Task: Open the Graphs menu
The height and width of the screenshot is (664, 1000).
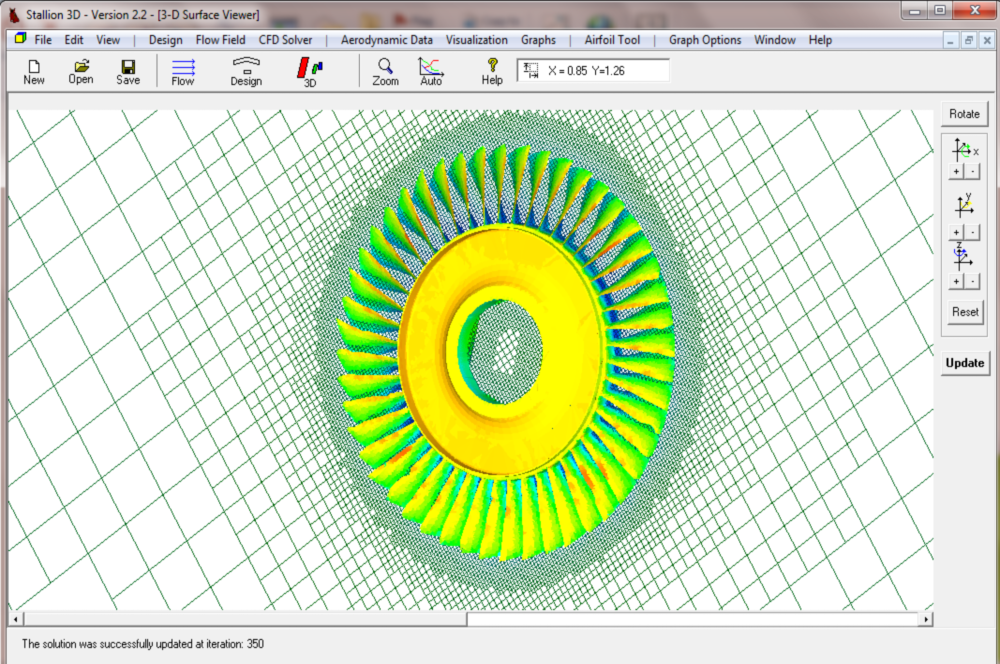Action: (538, 40)
